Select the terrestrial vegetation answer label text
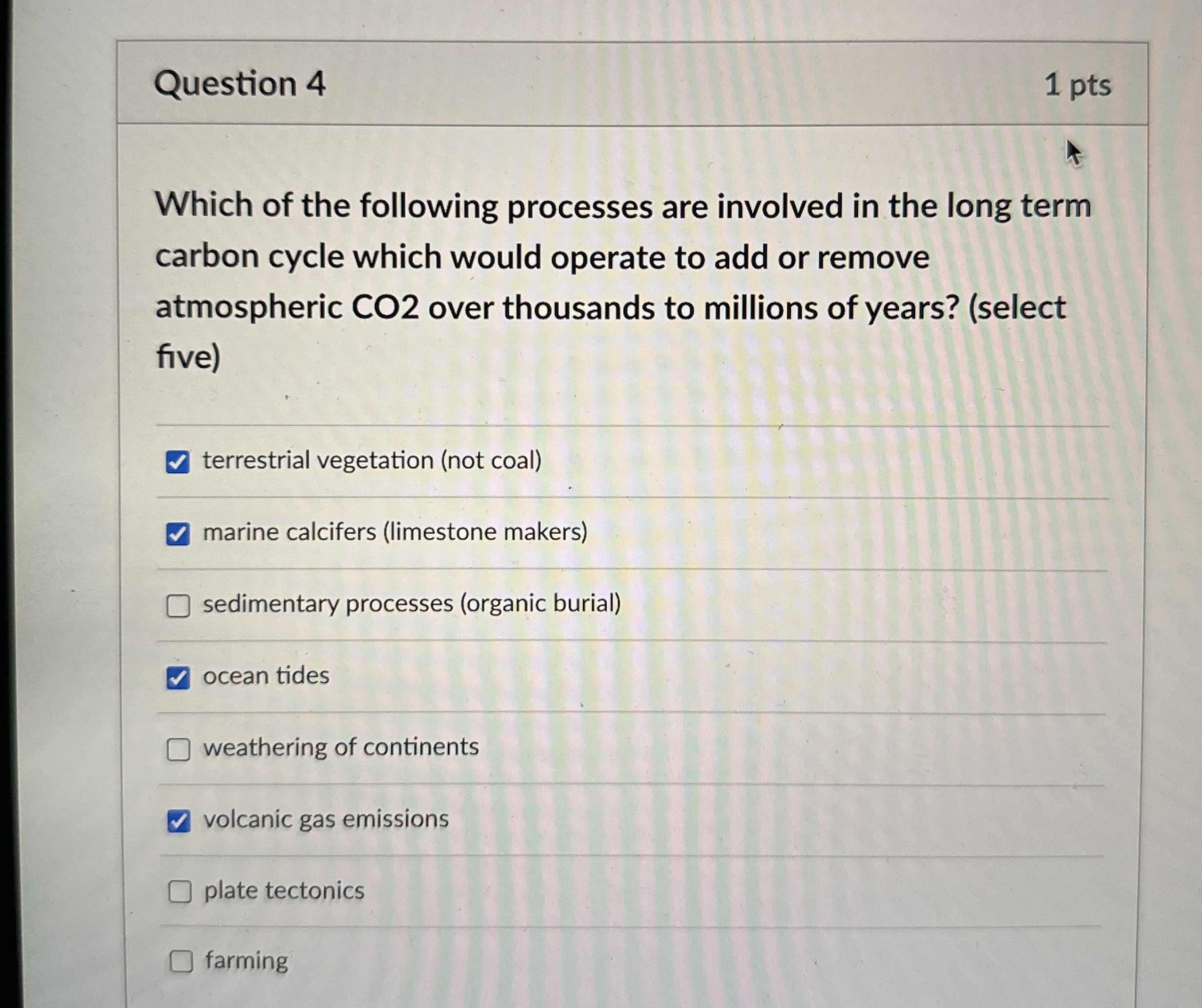 pos(372,461)
